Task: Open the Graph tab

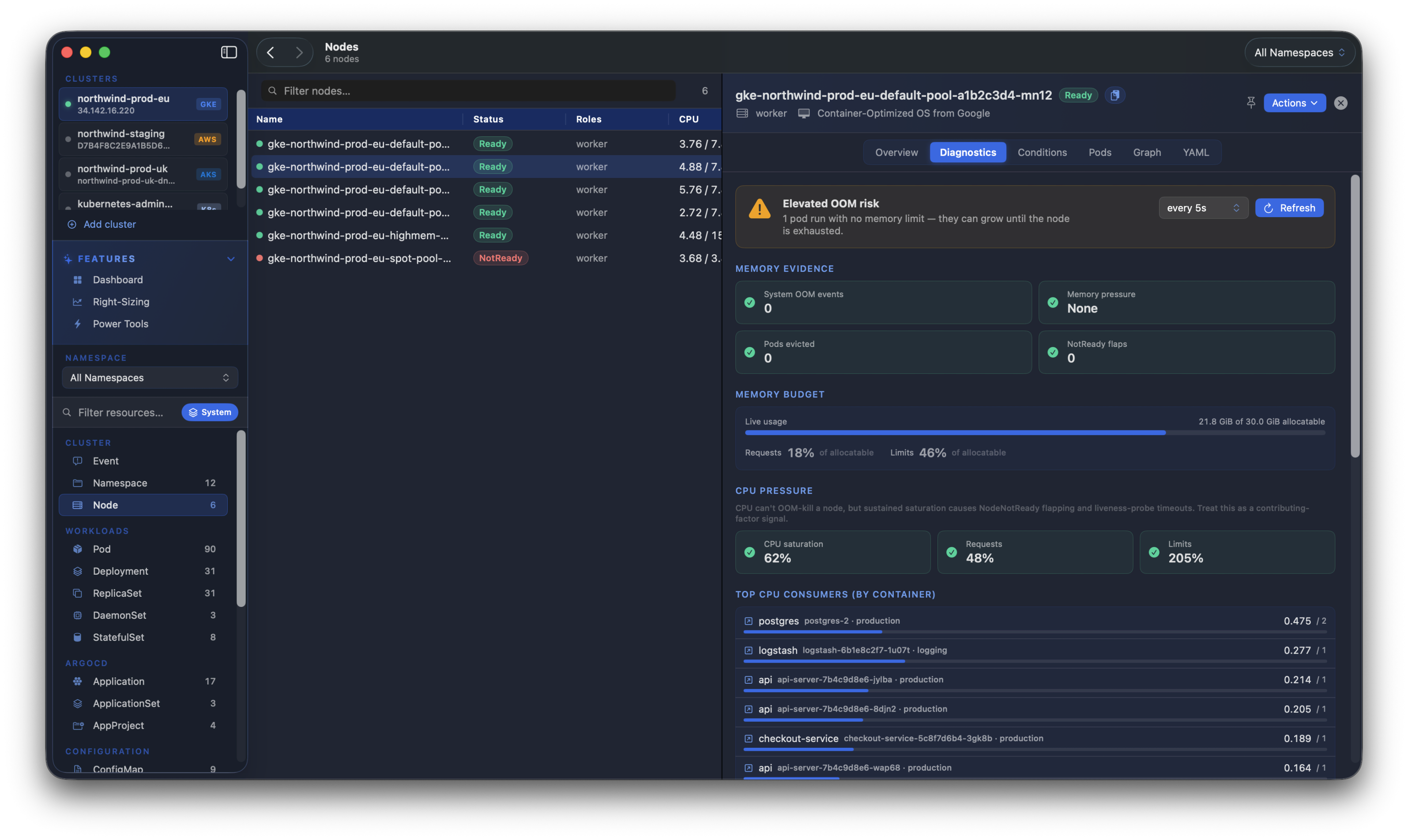Action: pyautogui.click(x=1147, y=152)
